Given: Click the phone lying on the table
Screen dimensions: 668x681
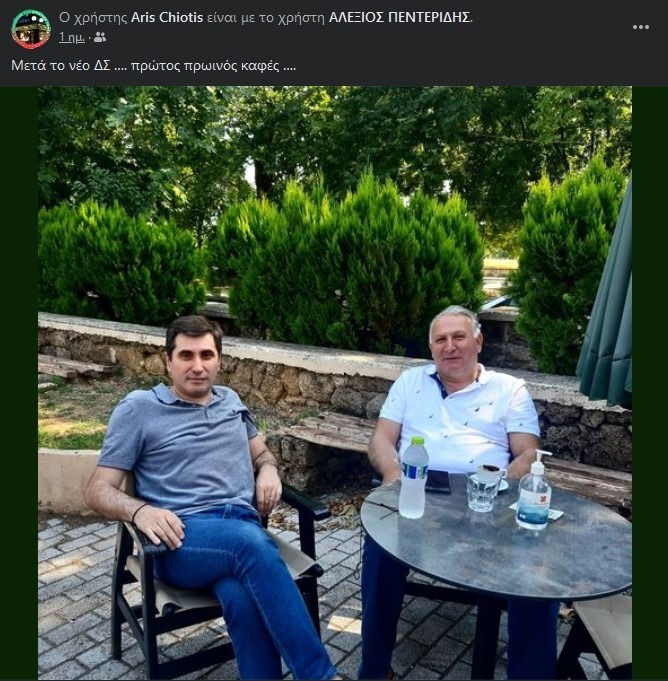Looking at the screenshot, I should click(x=439, y=481).
